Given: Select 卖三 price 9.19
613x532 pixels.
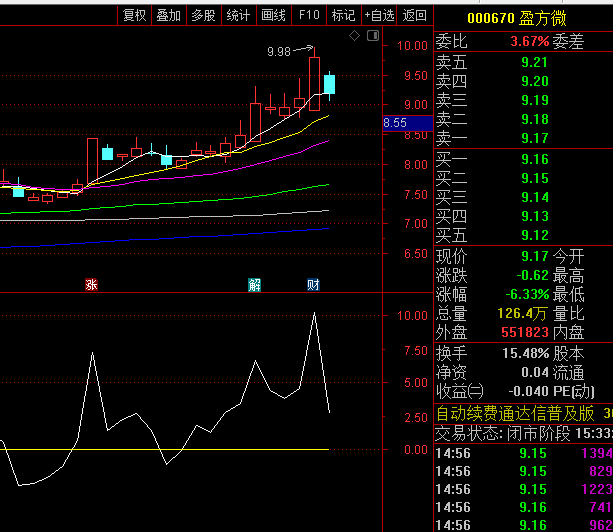Looking at the screenshot, I should pyautogui.click(x=535, y=100).
